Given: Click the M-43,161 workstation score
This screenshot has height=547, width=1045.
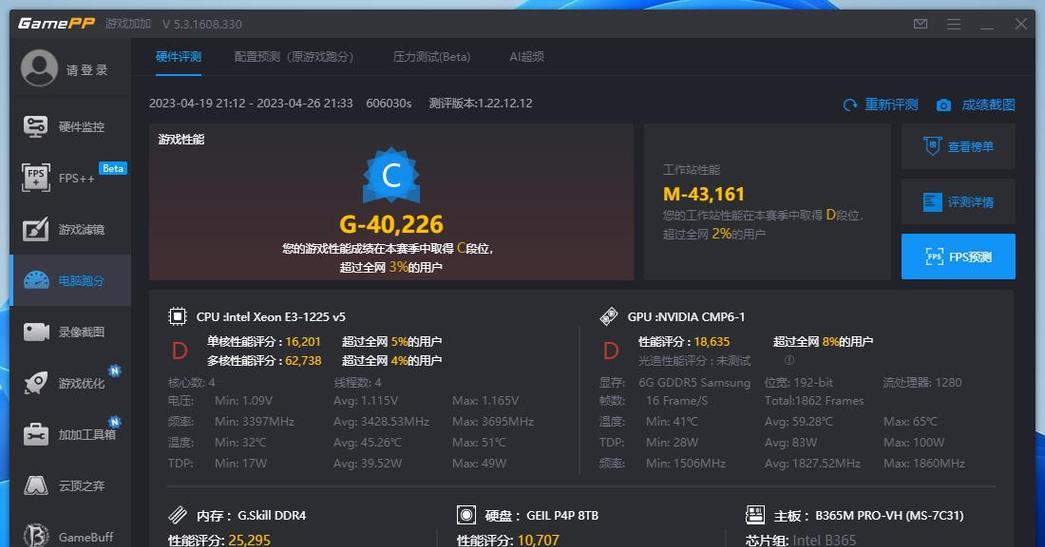Looking at the screenshot, I should coord(704,194).
